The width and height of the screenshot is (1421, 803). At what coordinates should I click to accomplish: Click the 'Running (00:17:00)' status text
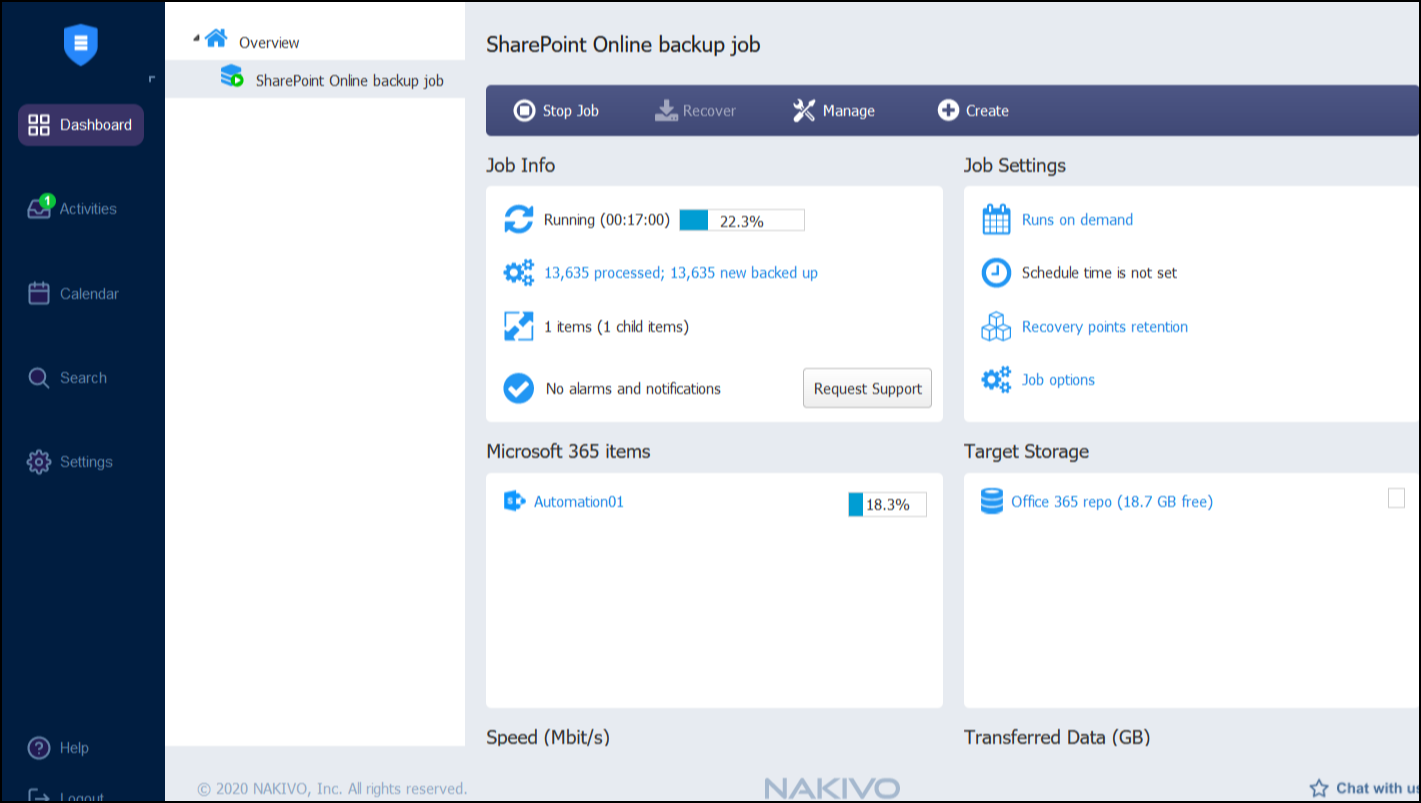coord(607,220)
